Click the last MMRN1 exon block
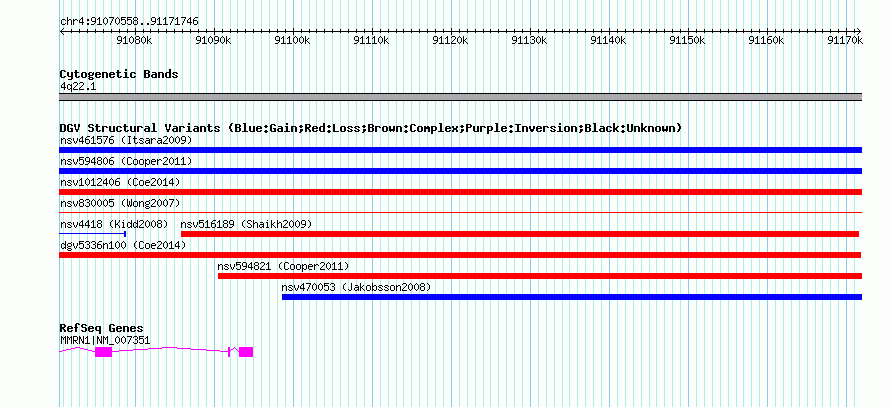The width and height of the screenshot is (890, 407). (246, 352)
